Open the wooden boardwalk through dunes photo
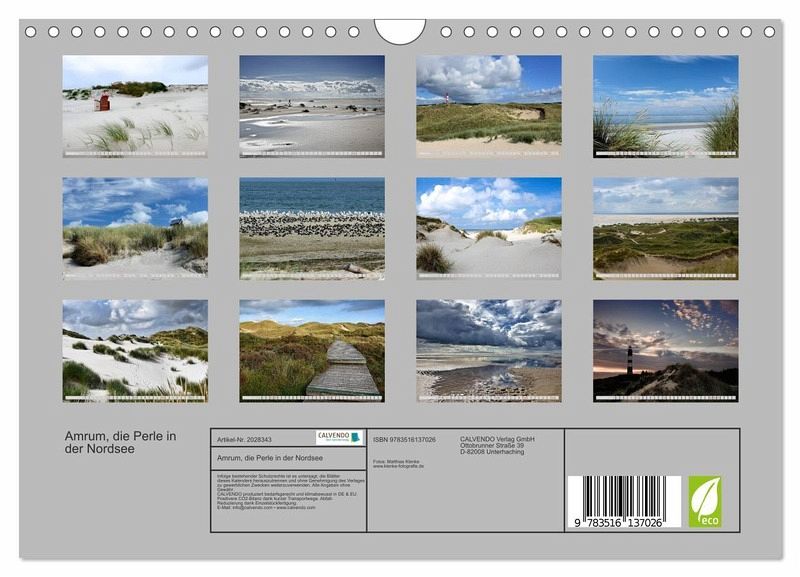 coord(312,350)
